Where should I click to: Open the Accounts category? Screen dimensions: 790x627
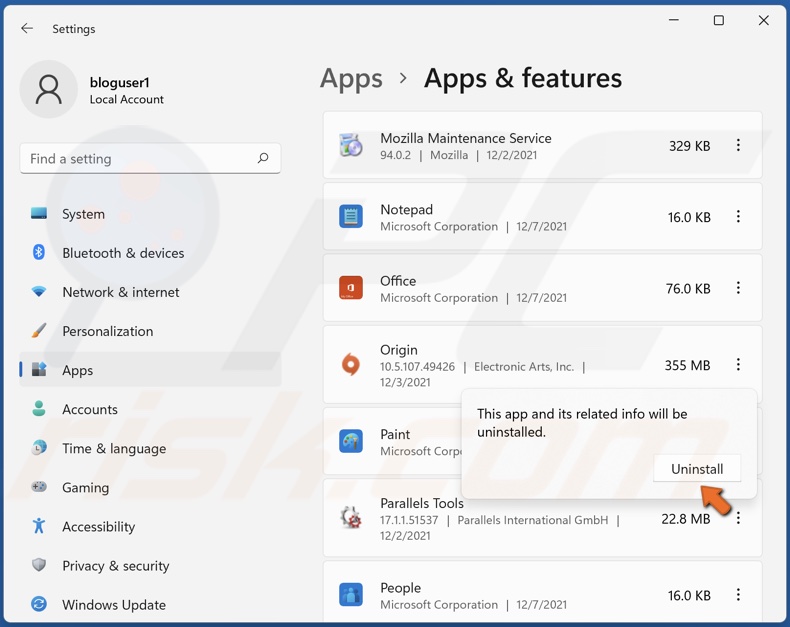click(x=150, y=409)
